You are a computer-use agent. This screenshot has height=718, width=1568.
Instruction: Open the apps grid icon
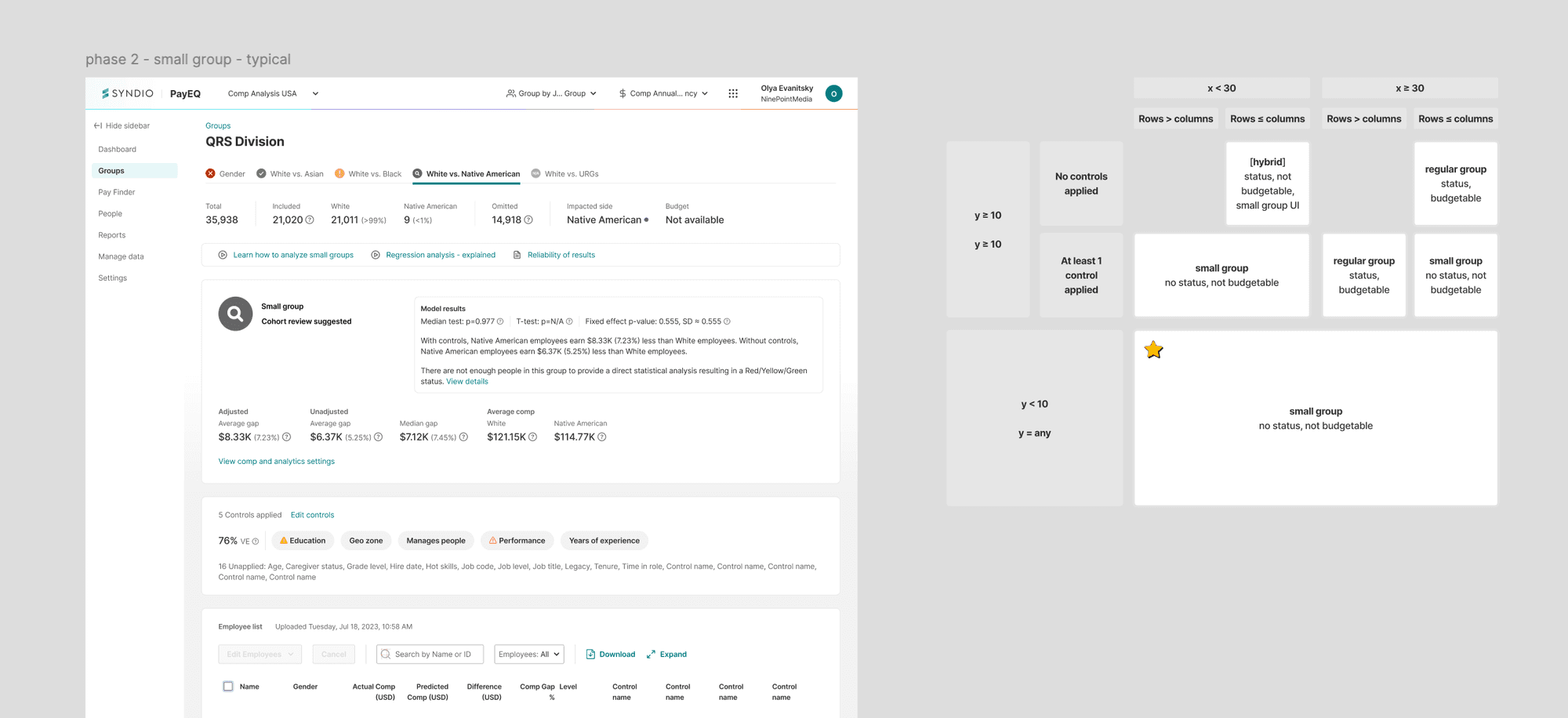coord(733,93)
